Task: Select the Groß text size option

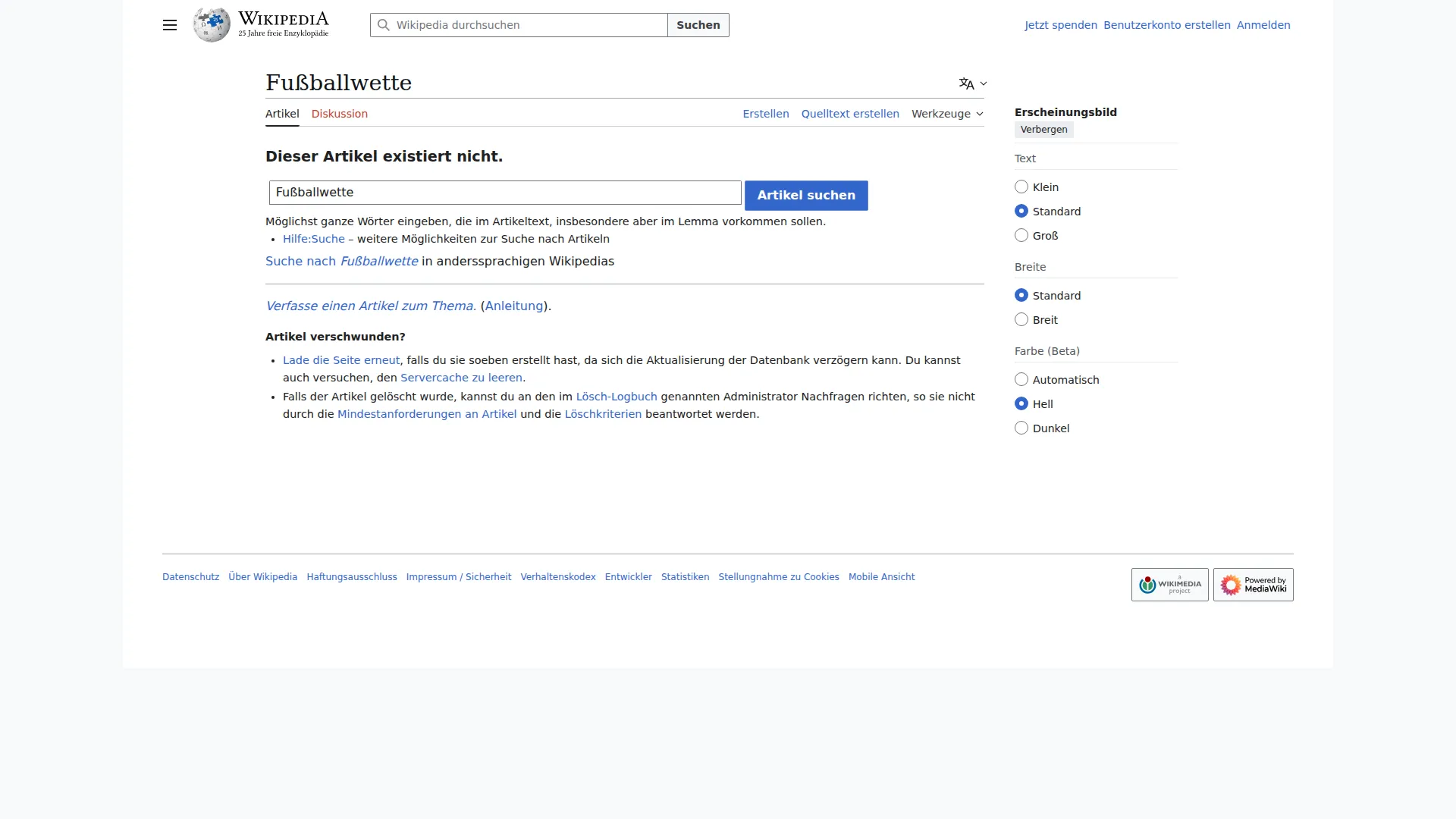Action: coord(1021,236)
